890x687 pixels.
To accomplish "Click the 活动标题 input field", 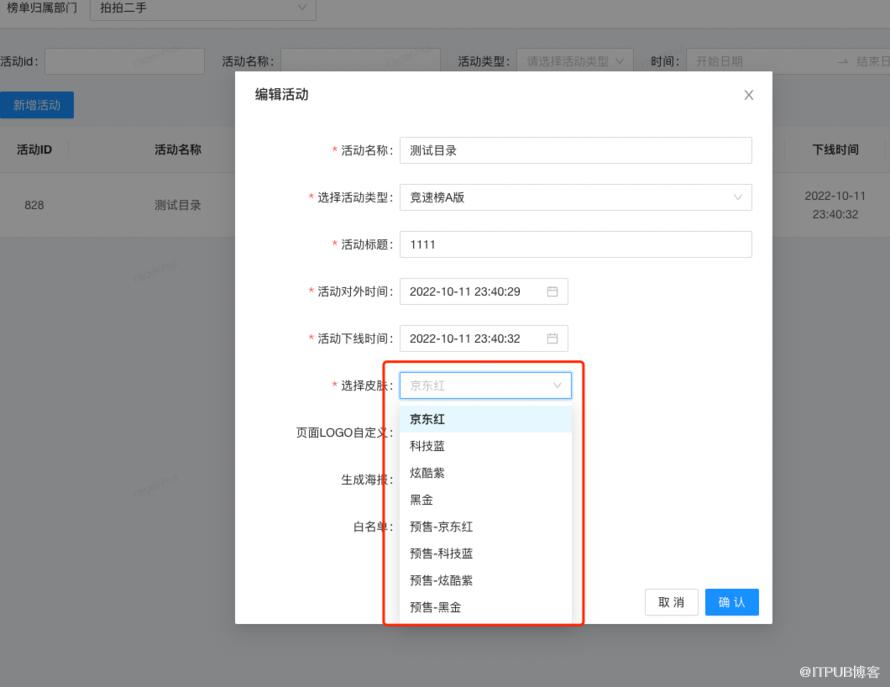I will (575, 245).
